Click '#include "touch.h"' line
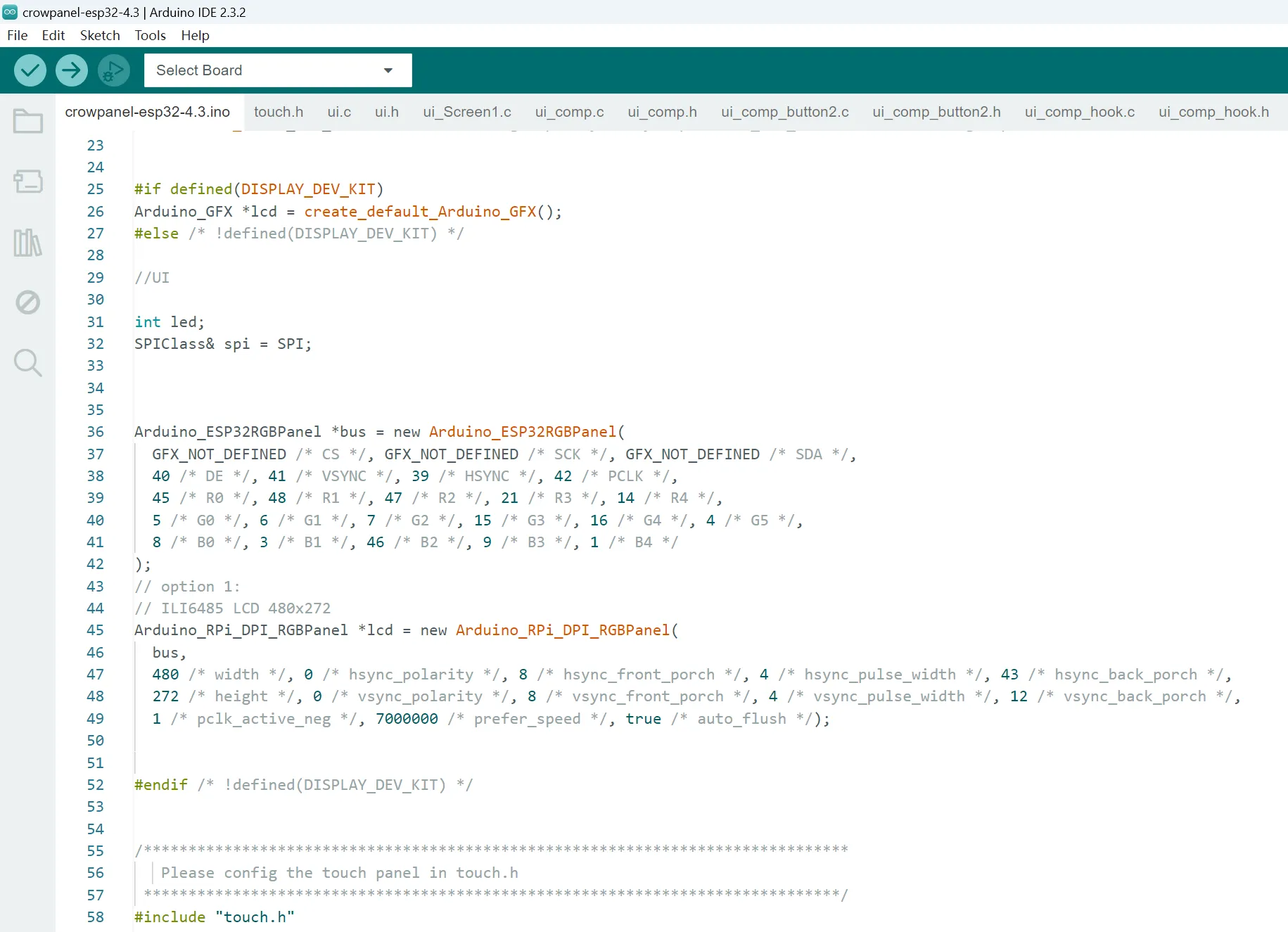This screenshot has width=1288, height=932. (x=215, y=917)
